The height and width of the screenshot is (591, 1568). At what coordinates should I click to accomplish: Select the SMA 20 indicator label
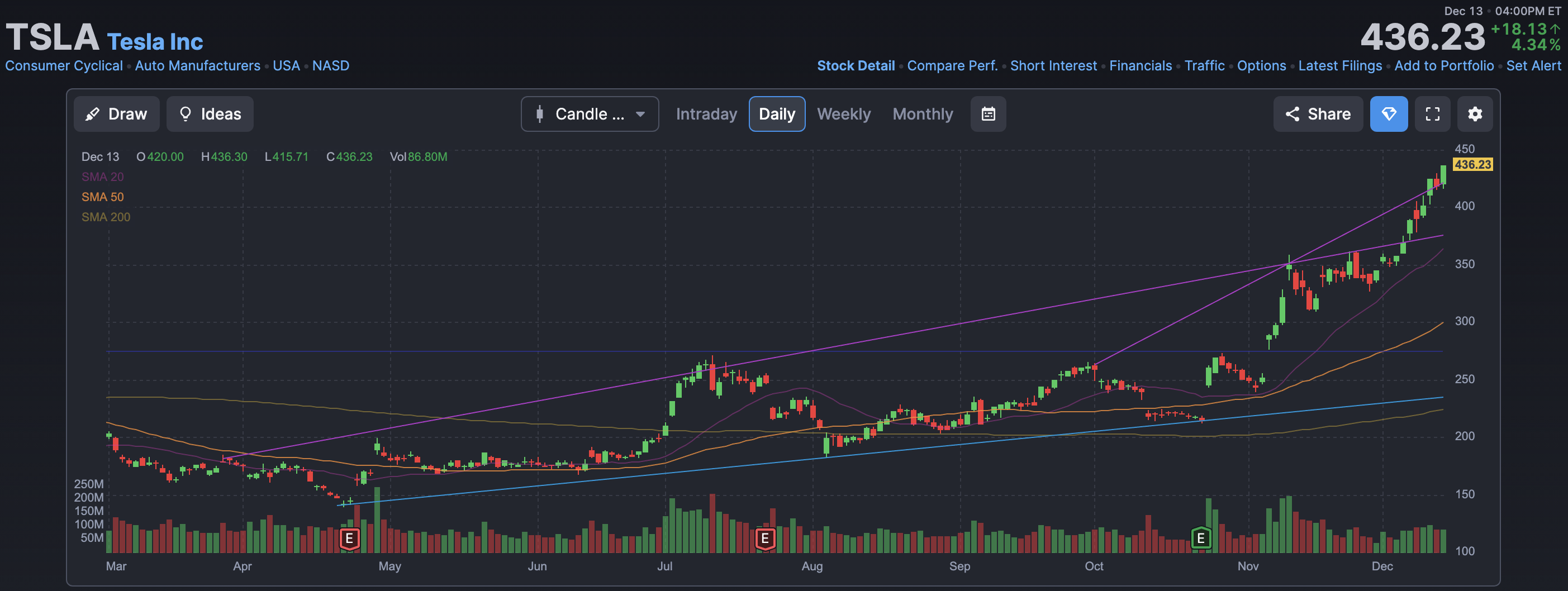click(x=102, y=177)
